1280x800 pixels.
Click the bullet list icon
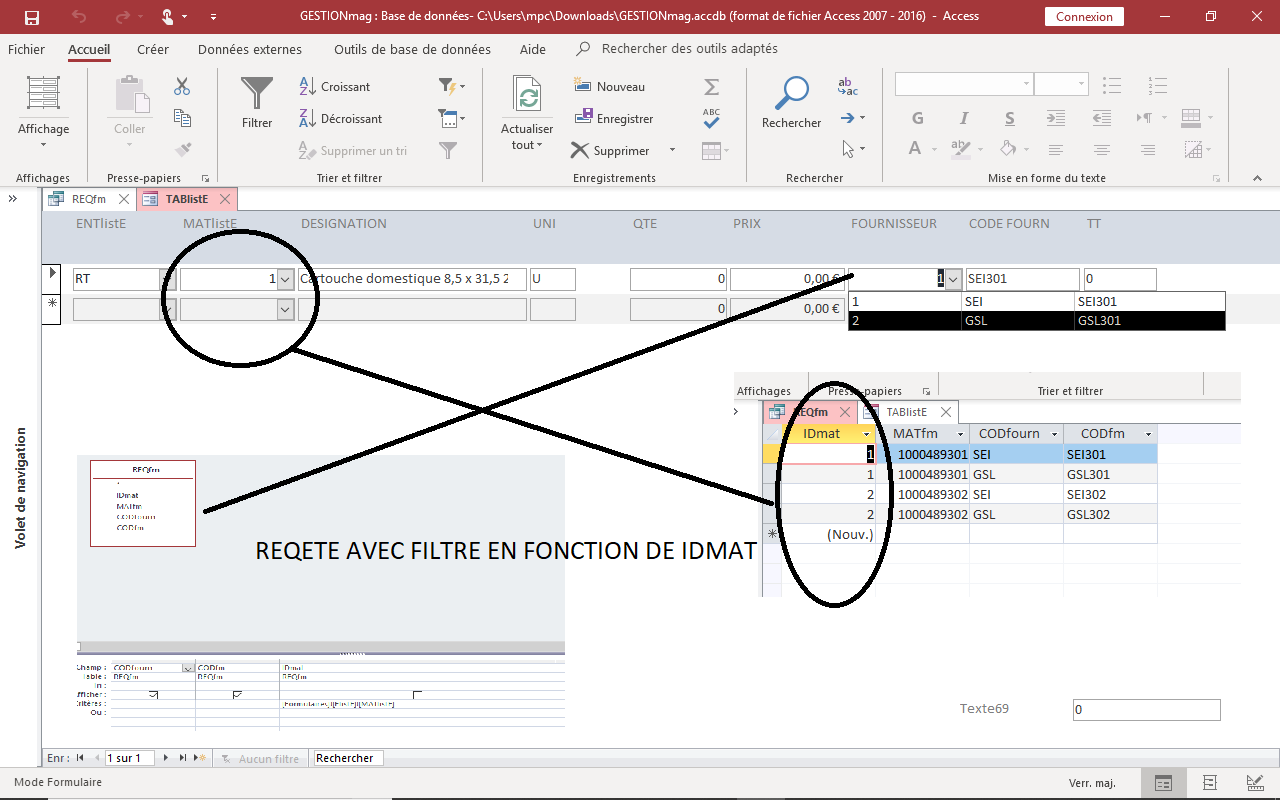click(1113, 86)
